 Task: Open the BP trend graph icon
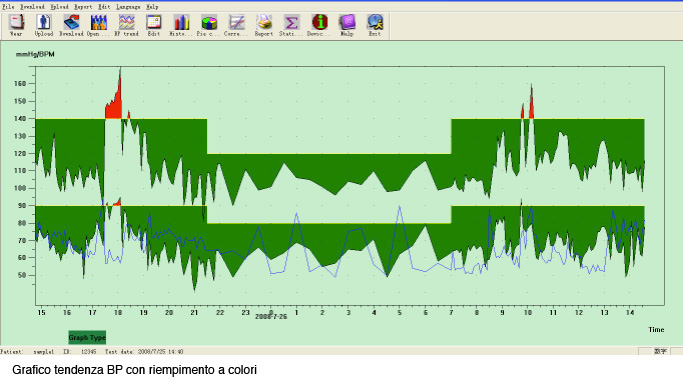(126, 25)
